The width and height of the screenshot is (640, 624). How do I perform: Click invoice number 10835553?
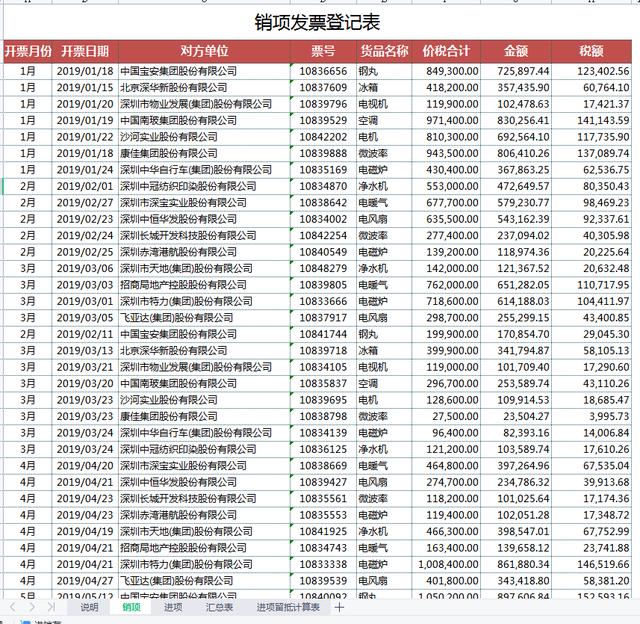(323, 515)
